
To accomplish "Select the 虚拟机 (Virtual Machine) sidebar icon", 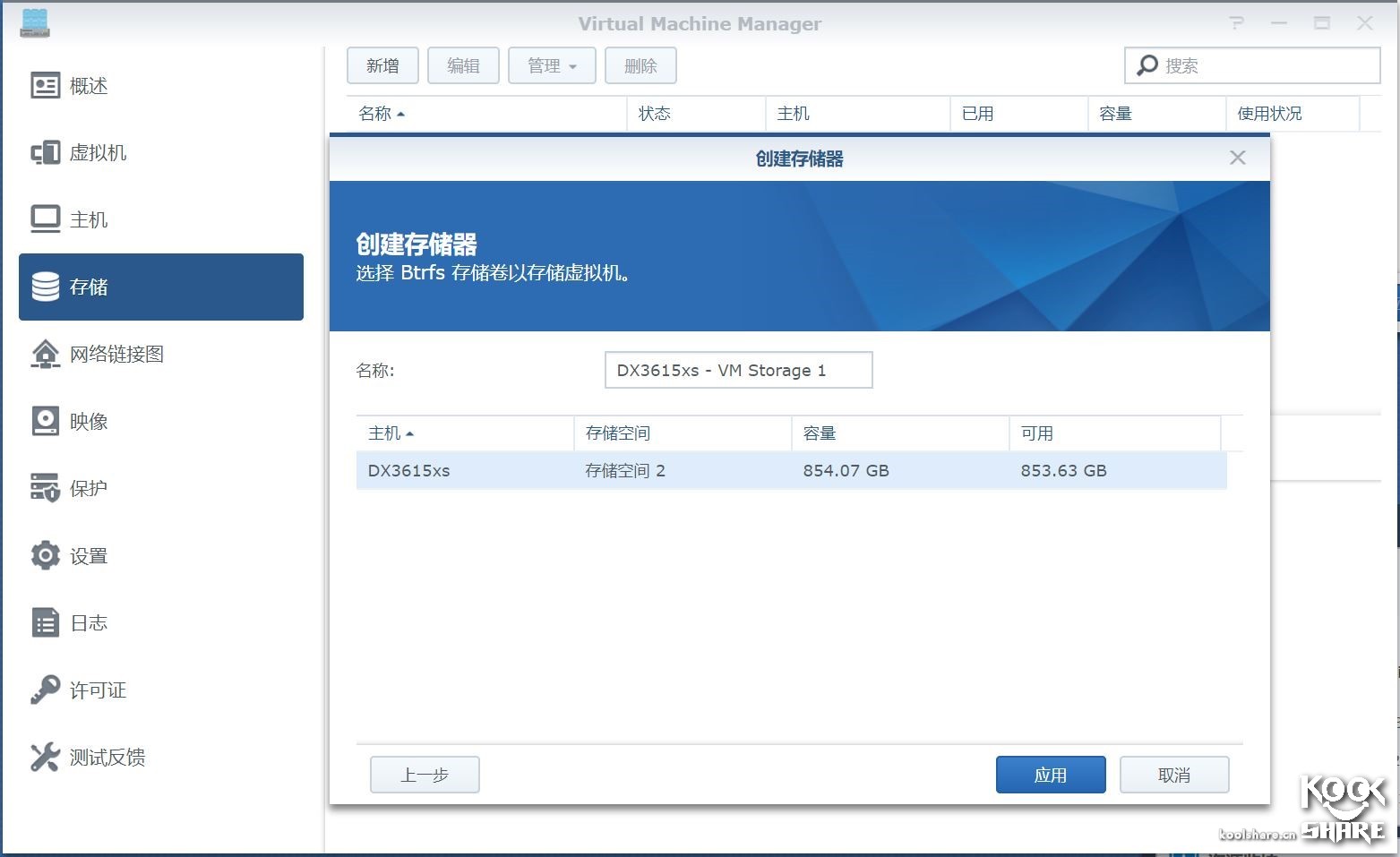I will (x=97, y=152).
